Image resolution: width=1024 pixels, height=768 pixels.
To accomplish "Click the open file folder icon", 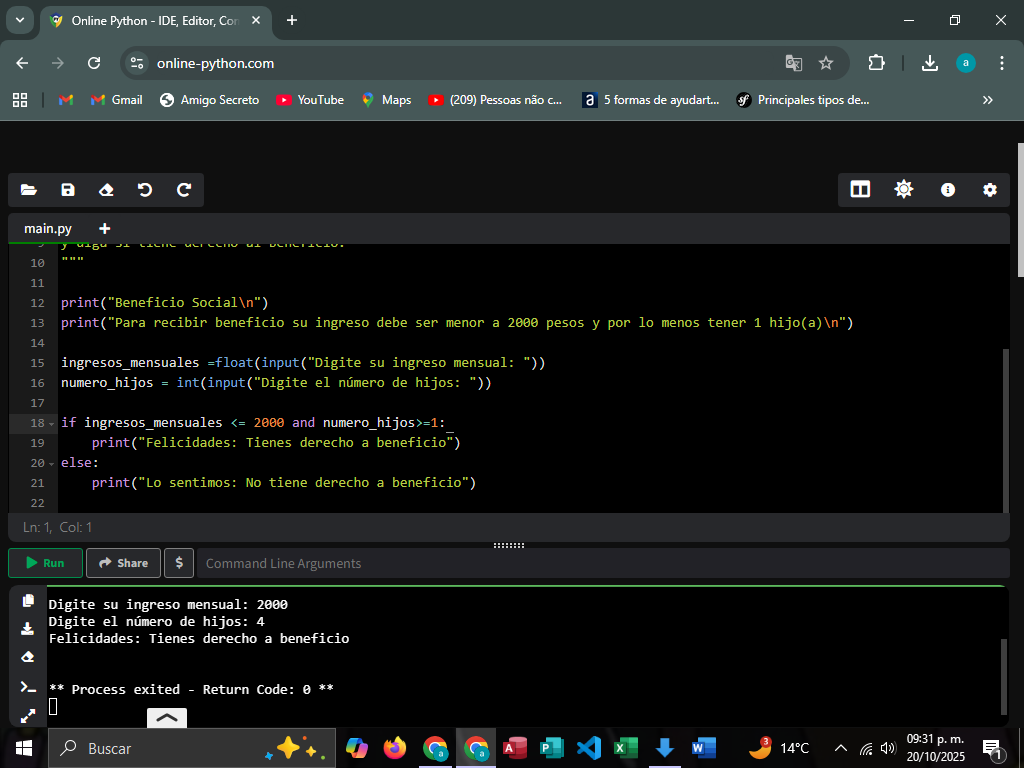I will click(28, 190).
